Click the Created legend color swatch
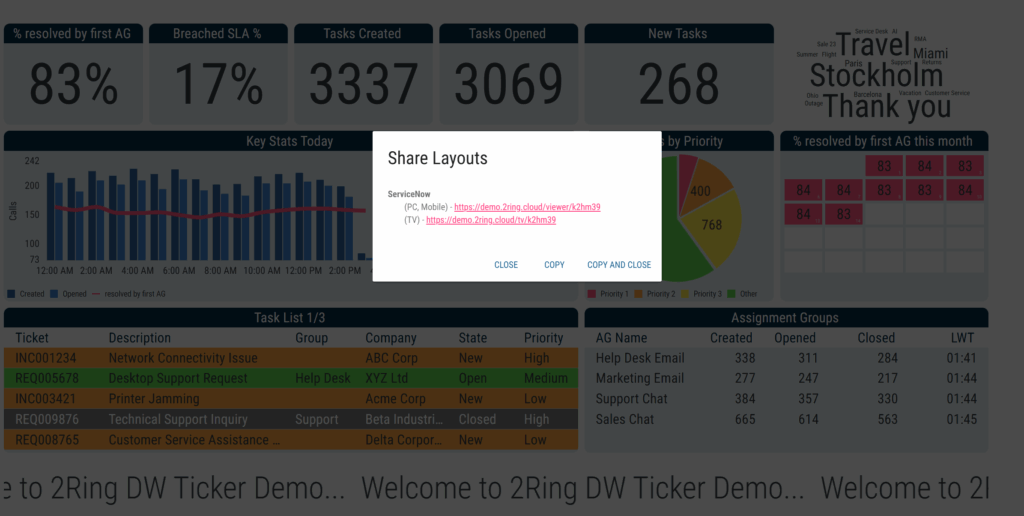The height and width of the screenshot is (516, 1024). [11, 294]
